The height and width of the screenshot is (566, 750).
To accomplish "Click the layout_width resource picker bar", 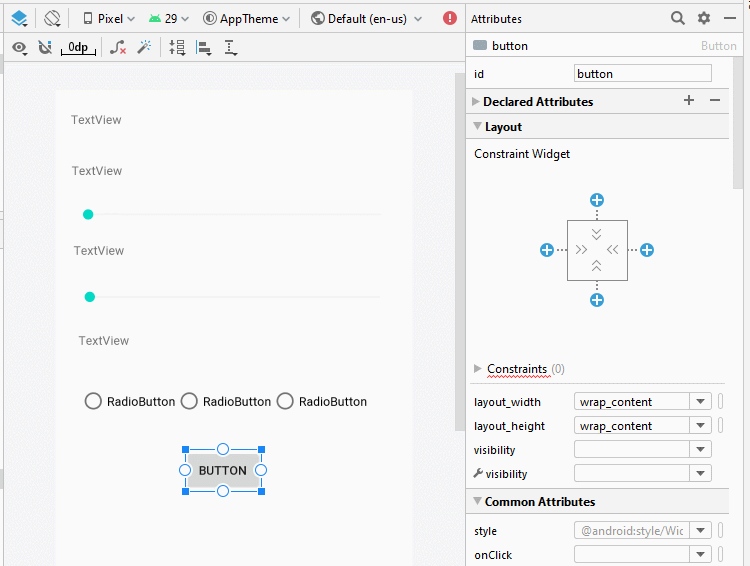I will click(720, 401).
